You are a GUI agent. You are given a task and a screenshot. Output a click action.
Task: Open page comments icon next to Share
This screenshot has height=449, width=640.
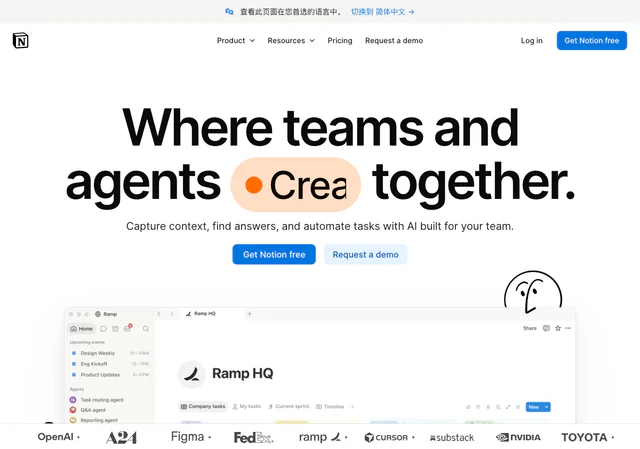(546, 328)
